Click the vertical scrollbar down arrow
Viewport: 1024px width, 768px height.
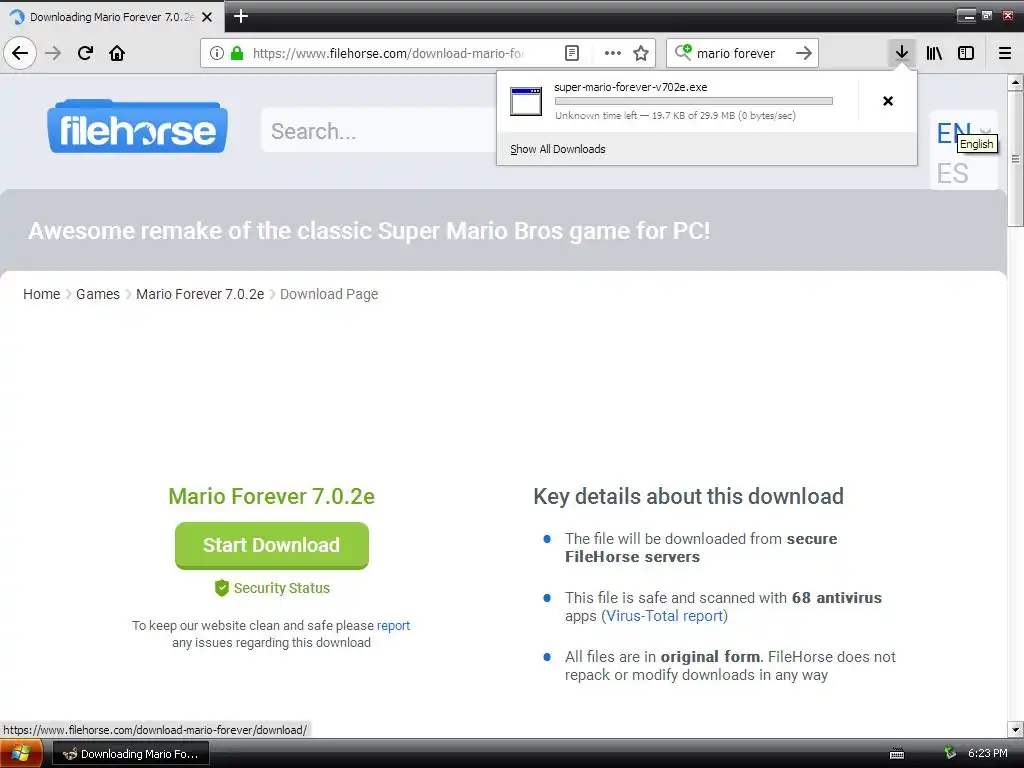click(1015, 729)
